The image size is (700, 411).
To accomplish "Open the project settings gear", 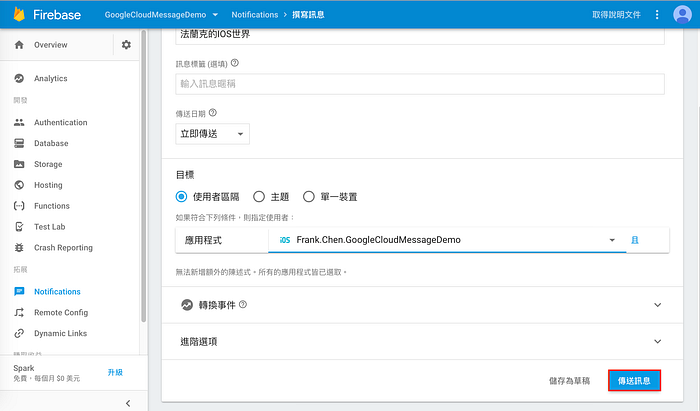I will tap(126, 45).
